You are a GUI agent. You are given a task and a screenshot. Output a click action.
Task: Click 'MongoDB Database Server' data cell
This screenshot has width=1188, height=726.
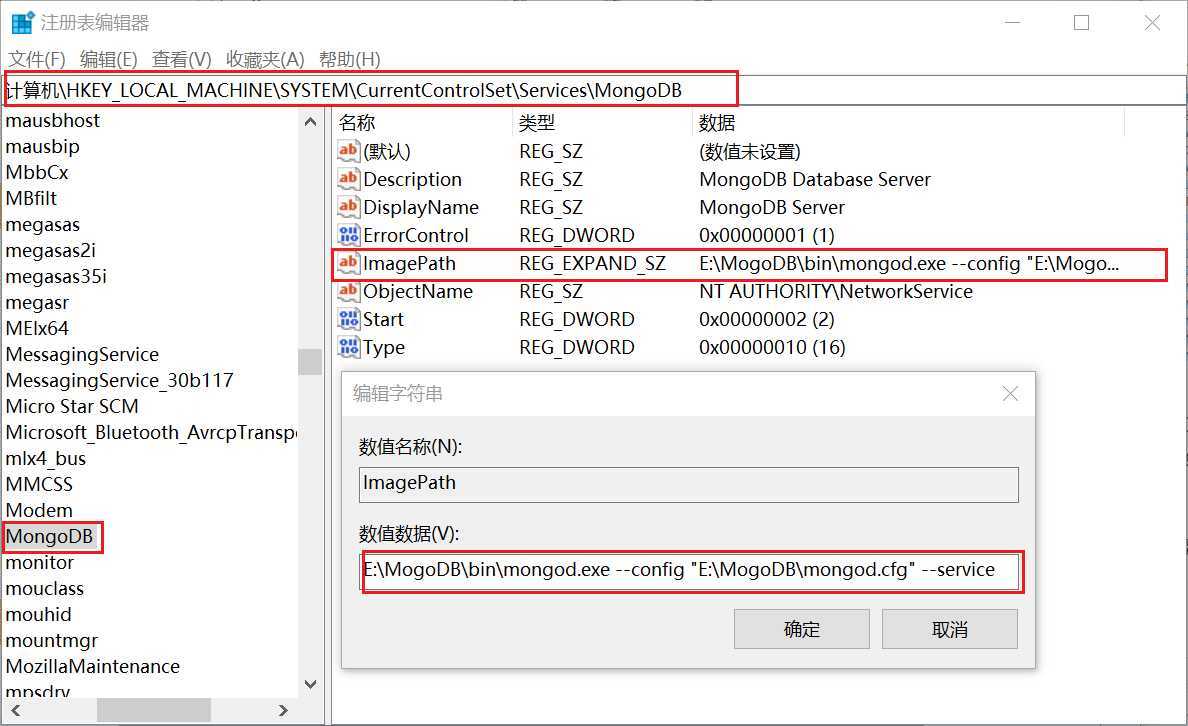click(x=814, y=179)
